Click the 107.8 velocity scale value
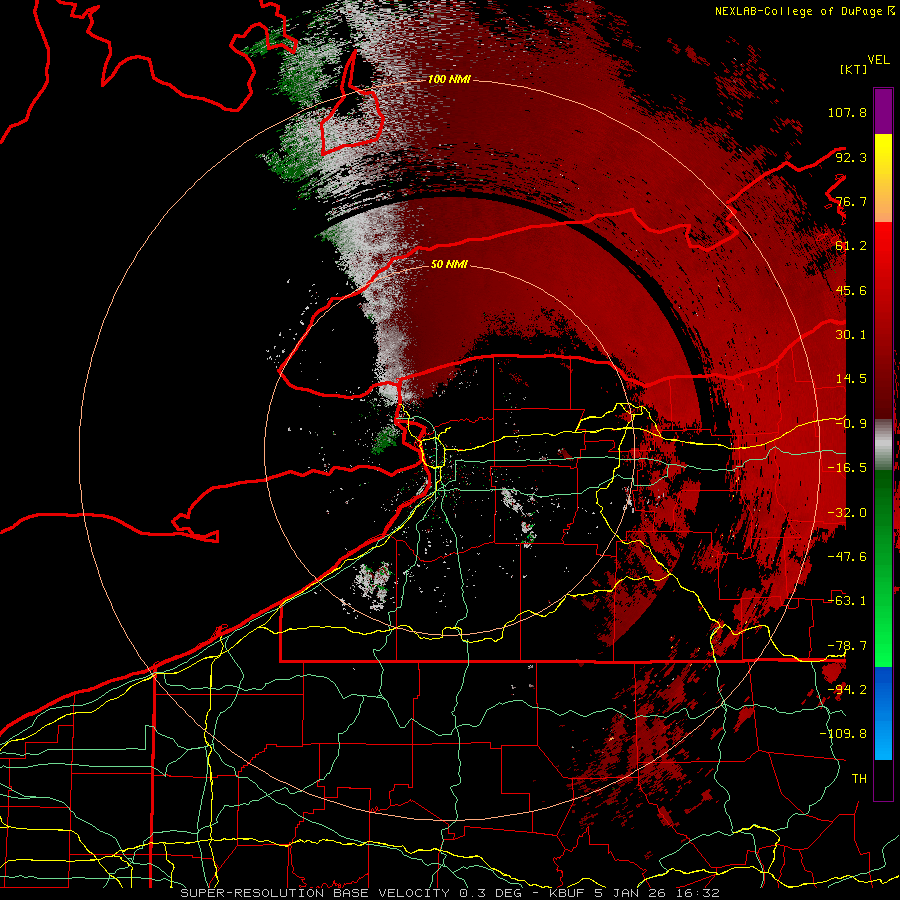Viewport: 900px width, 900px height. 847,112
